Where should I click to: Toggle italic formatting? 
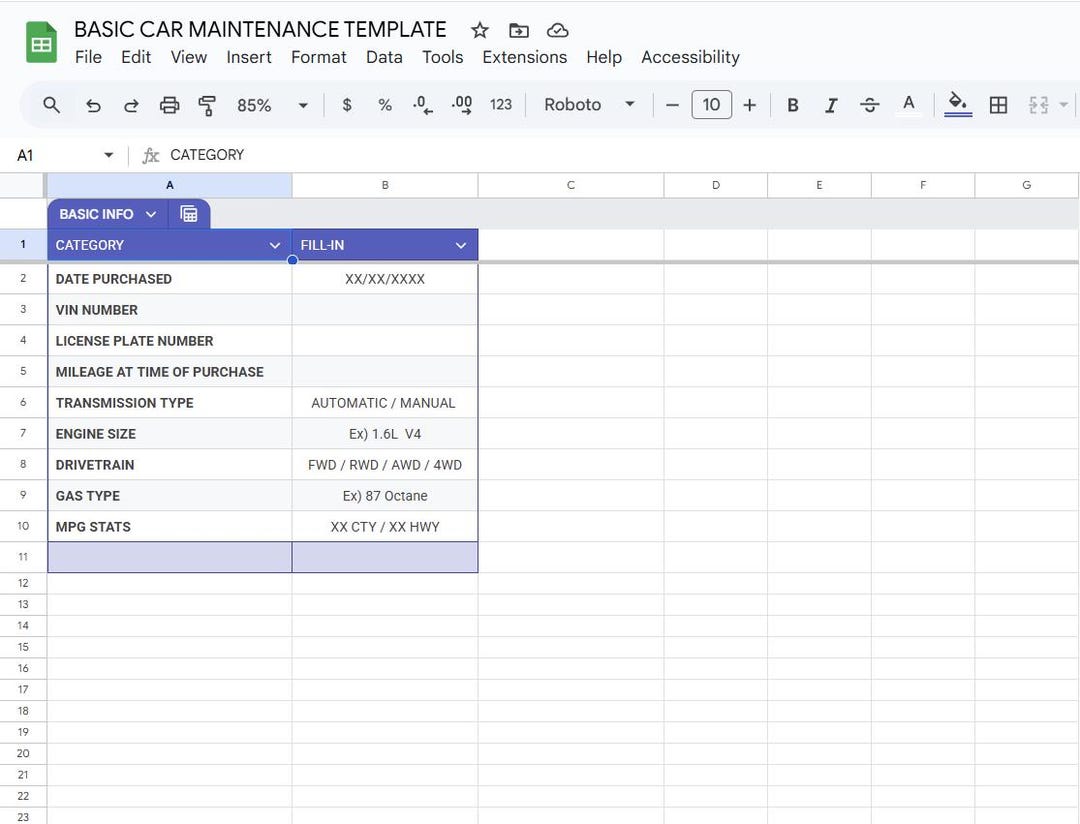(831, 105)
